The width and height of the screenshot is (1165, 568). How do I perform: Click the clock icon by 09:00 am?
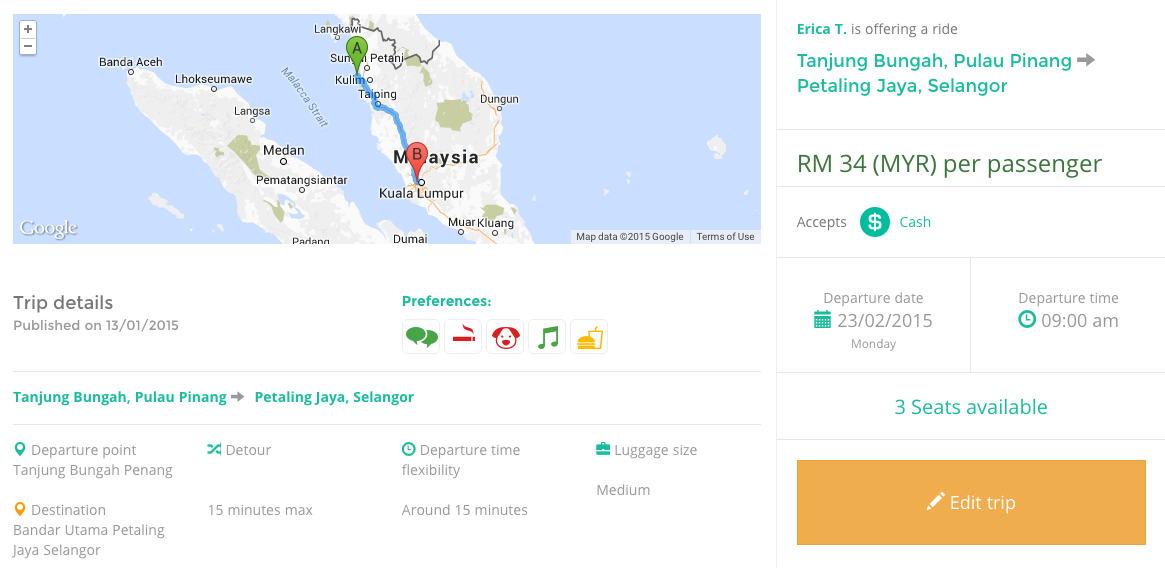[1027, 320]
